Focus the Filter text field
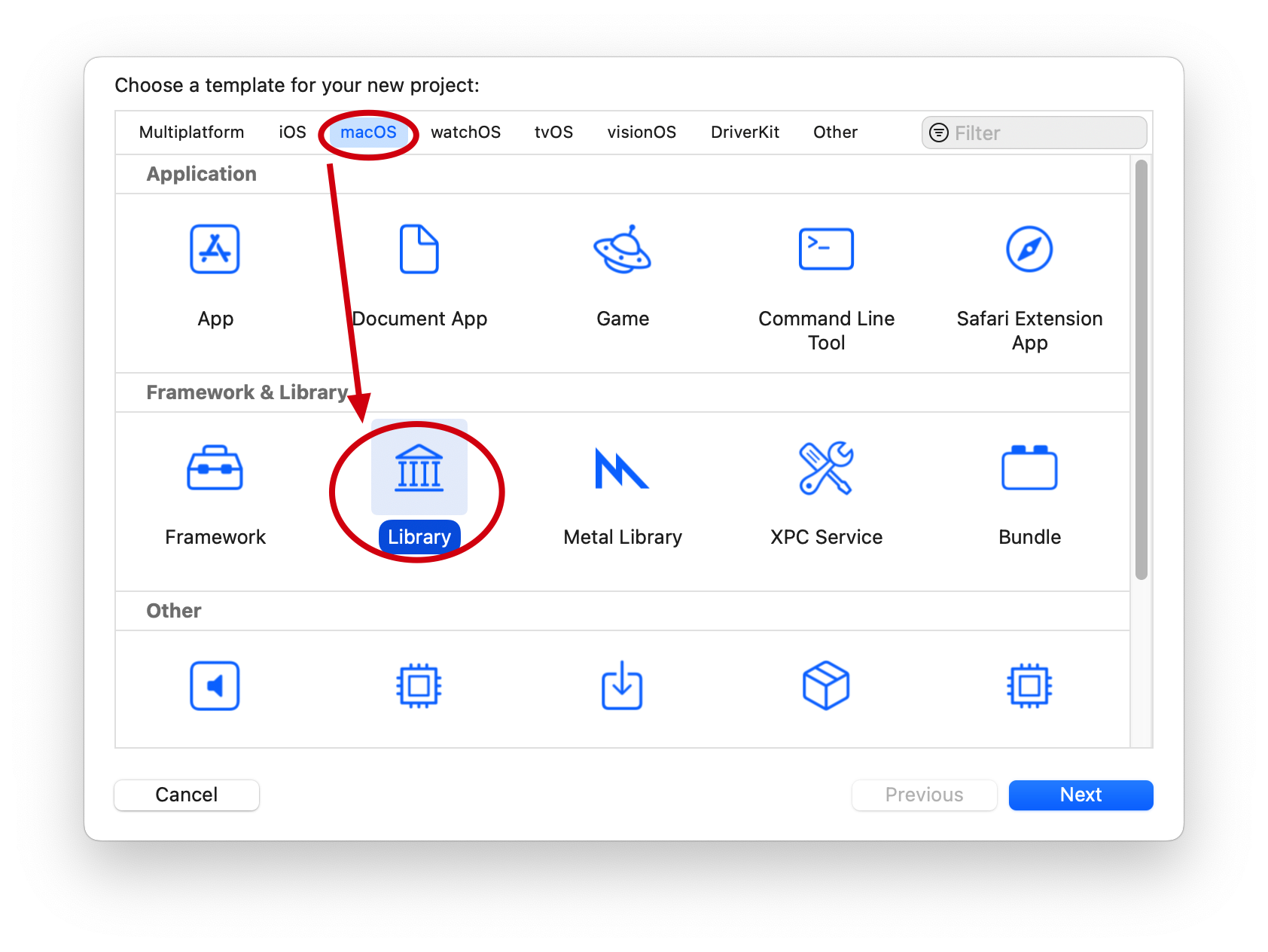The height and width of the screenshot is (952, 1268). [x=1034, y=133]
